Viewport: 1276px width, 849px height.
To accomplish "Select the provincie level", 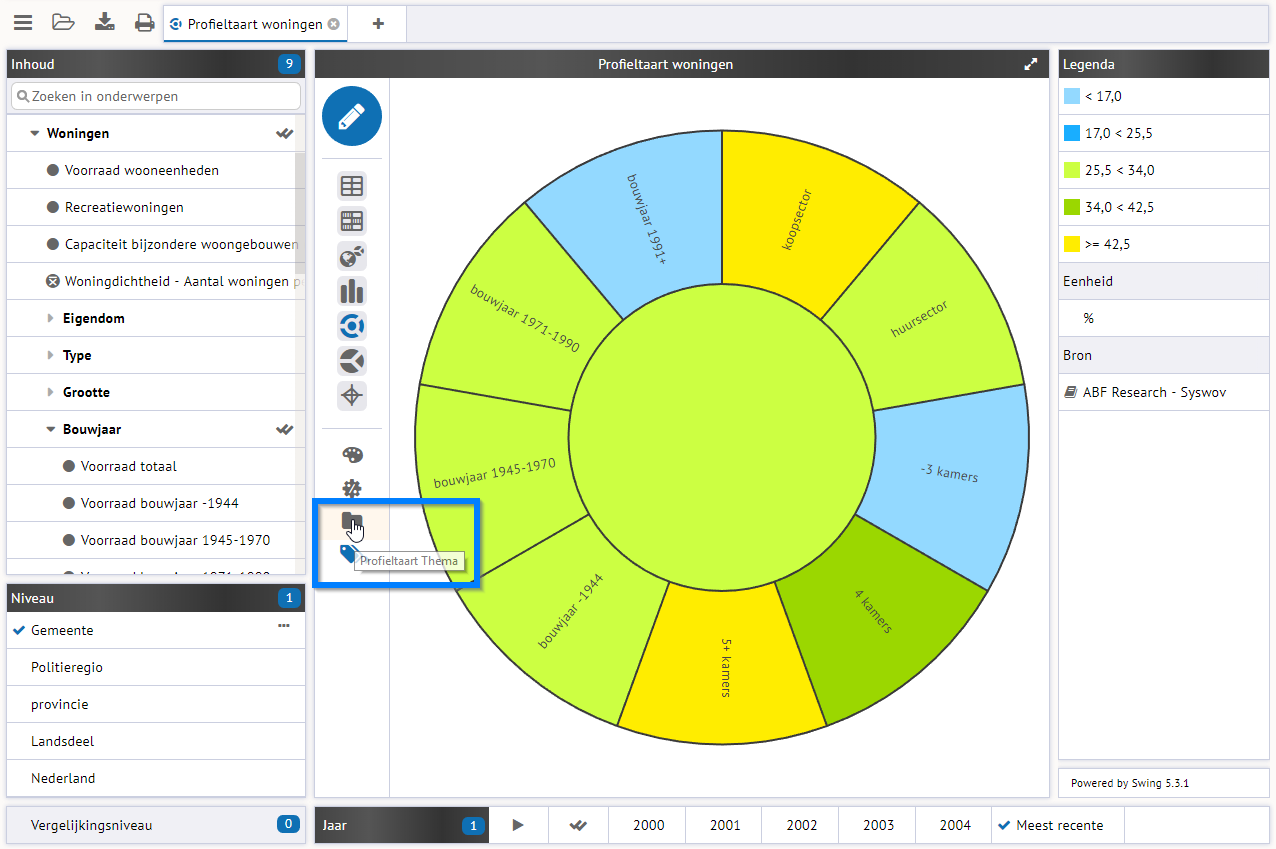I will tap(156, 704).
